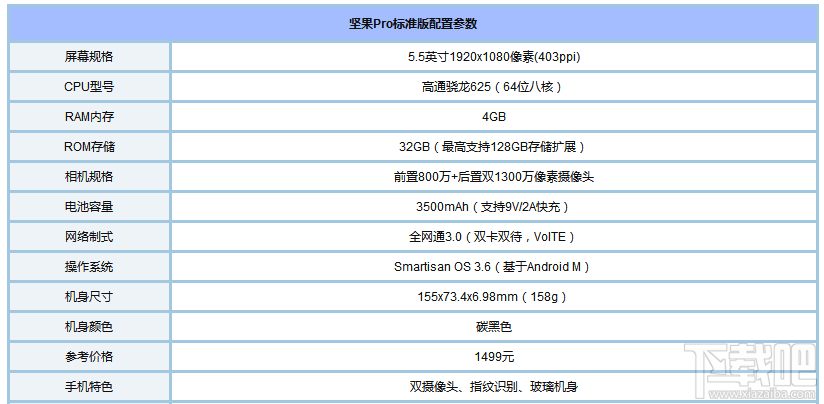Select the 4GB value cell
Image resolution: width=824 pixels, height=404 pixels.
494,117
